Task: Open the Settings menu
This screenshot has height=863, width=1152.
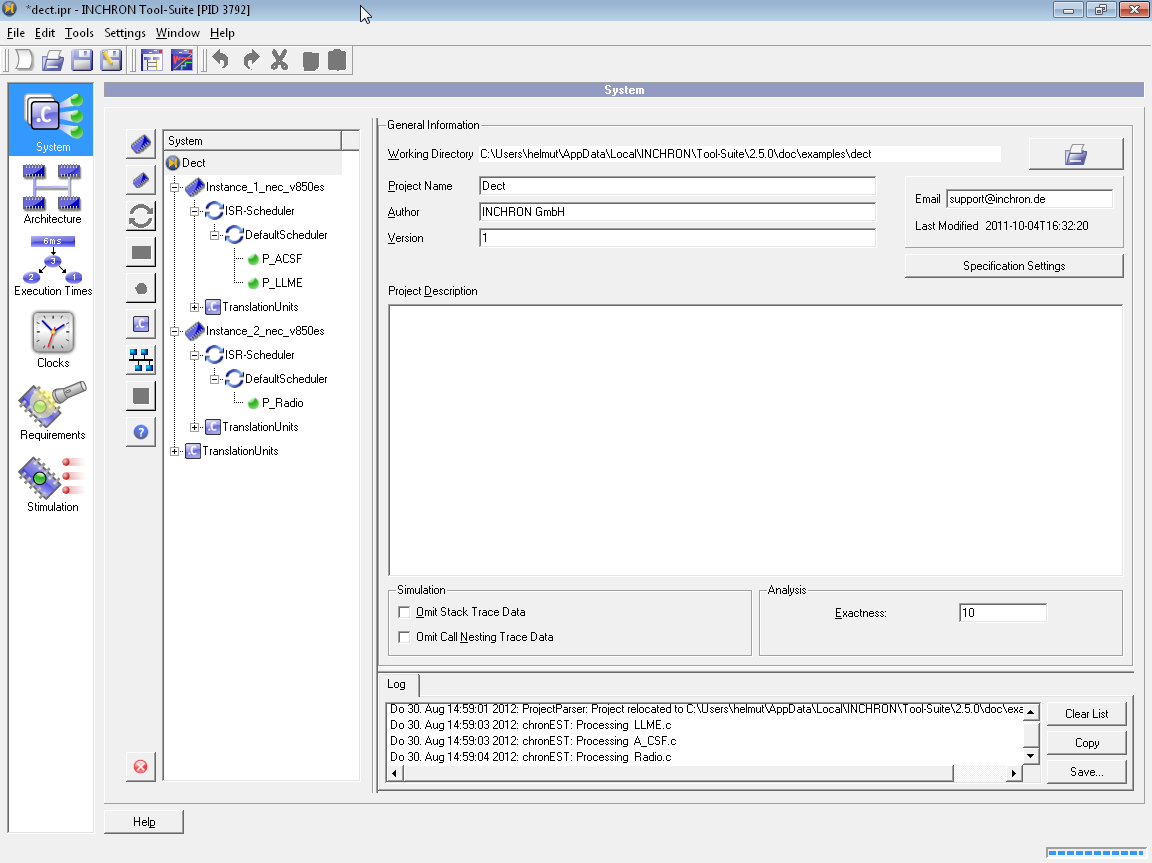Action: (125, 33)
